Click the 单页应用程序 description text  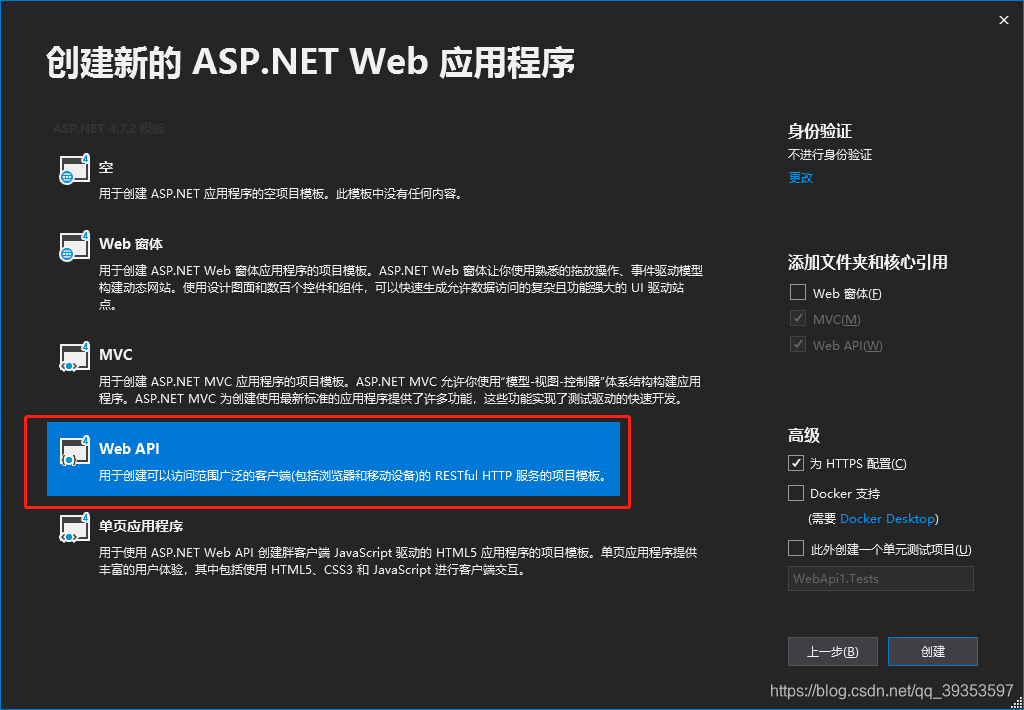[398, 561]
